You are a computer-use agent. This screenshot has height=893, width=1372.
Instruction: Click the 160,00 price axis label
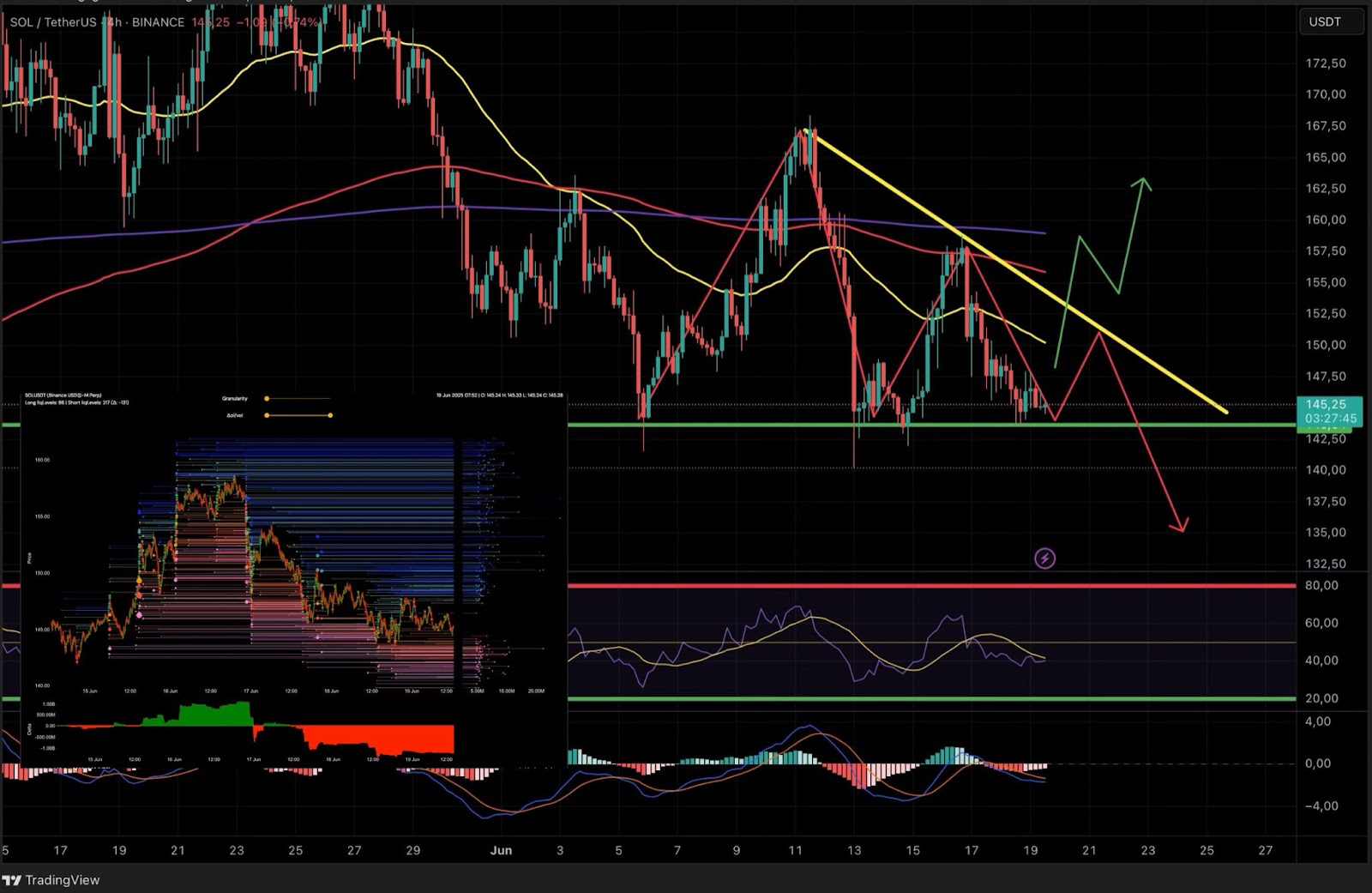click(x=1326, y=220)
